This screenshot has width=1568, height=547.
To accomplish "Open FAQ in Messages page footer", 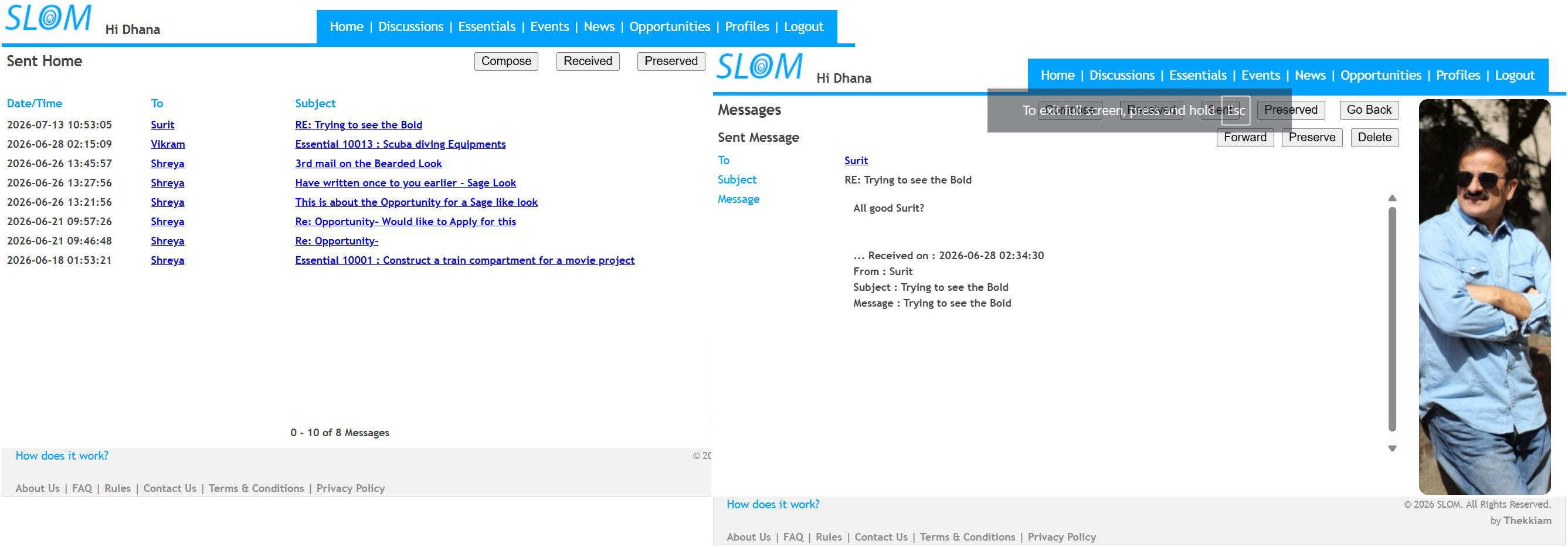I will coord(793,537).
